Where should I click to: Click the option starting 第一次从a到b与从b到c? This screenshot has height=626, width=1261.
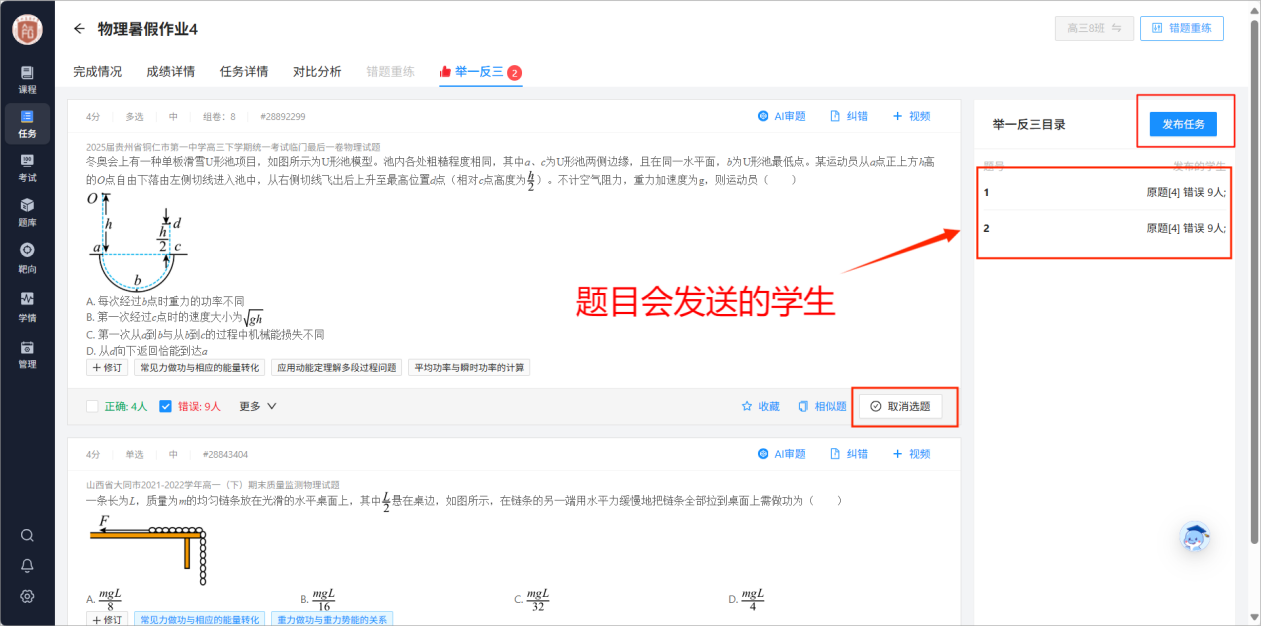[205, 334]
